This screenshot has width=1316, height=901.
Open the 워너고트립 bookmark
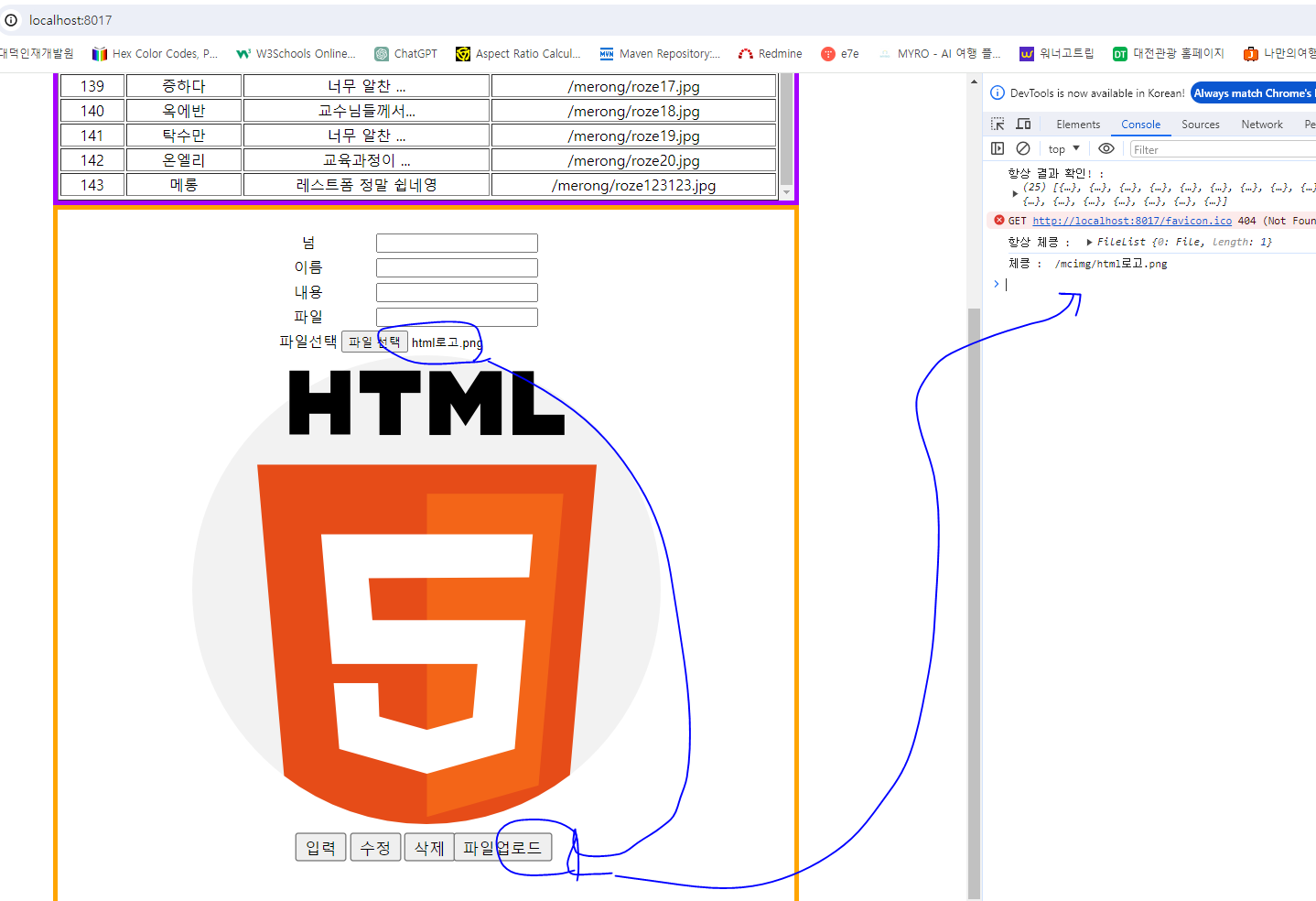(1057, 54)
